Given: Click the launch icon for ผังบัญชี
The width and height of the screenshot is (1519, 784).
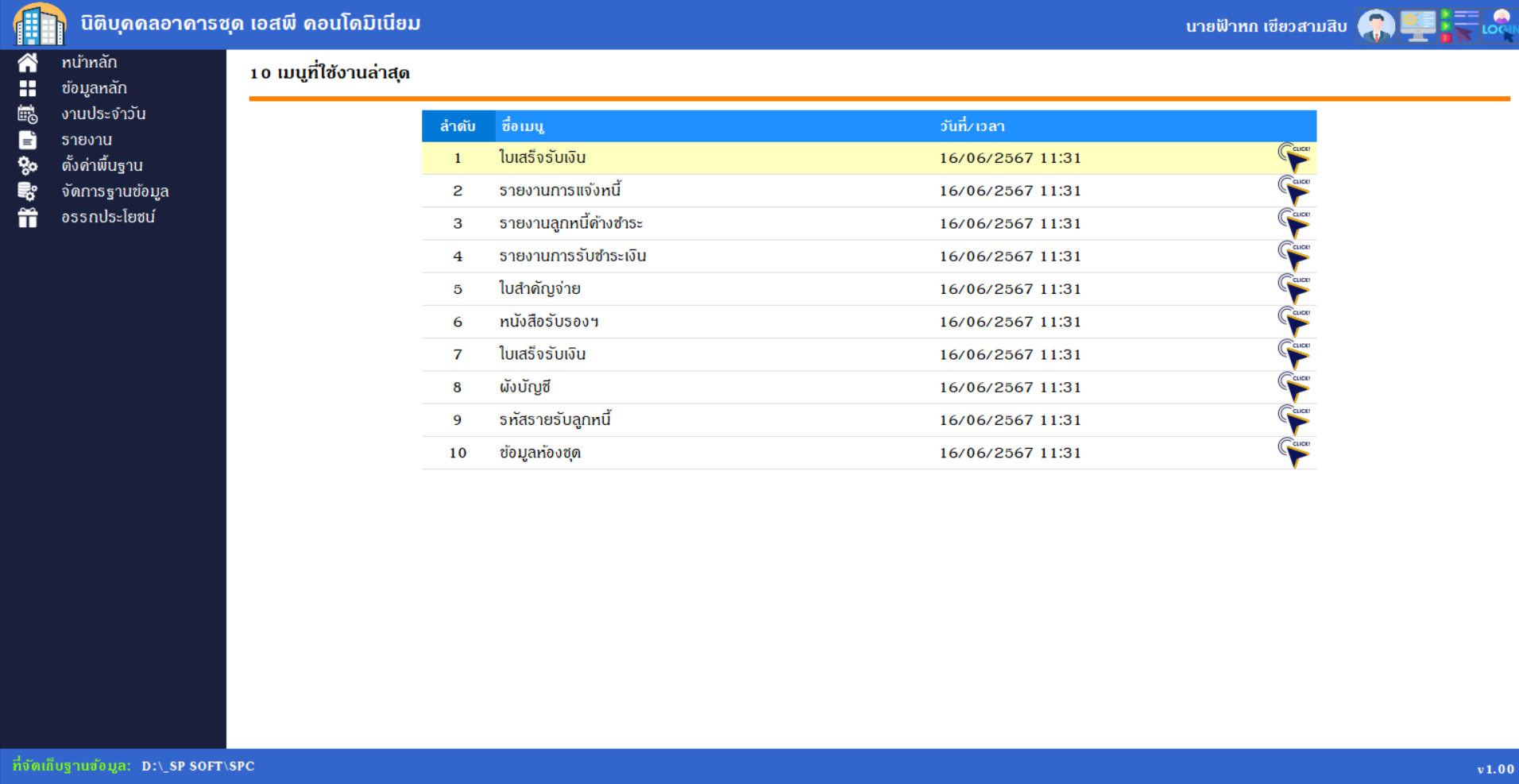Looking at the screenshot, I should pyautogui.click(x=1294, y=387).
